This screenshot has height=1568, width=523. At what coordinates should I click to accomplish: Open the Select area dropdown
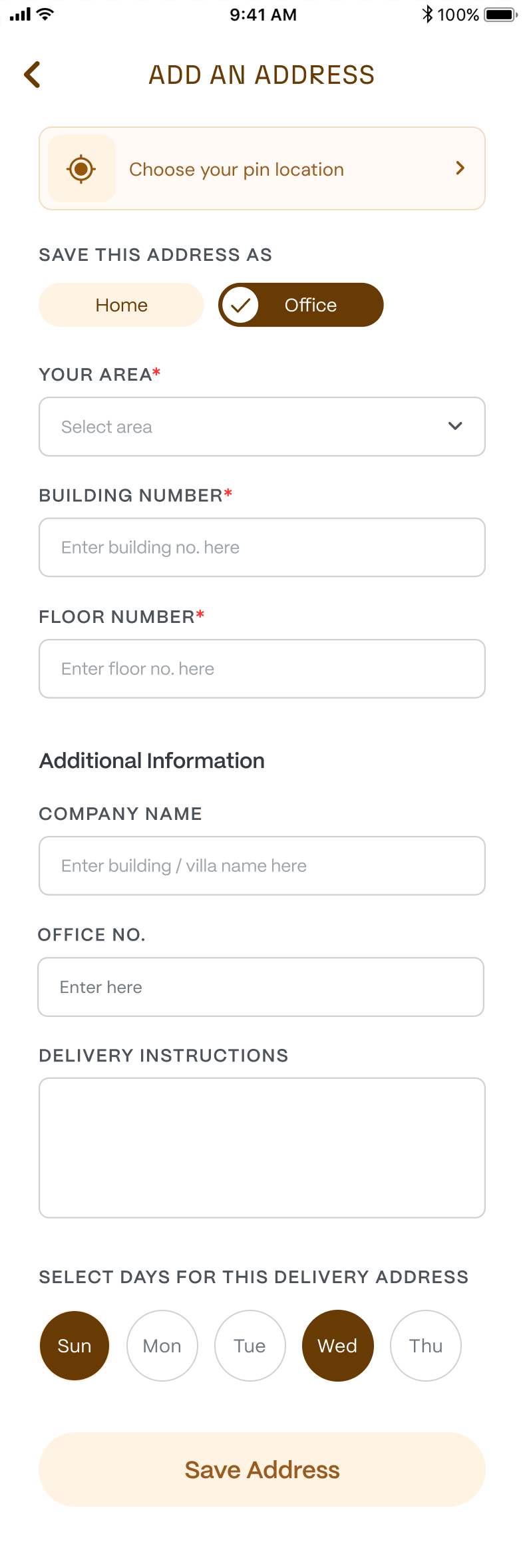coord(261,426)
